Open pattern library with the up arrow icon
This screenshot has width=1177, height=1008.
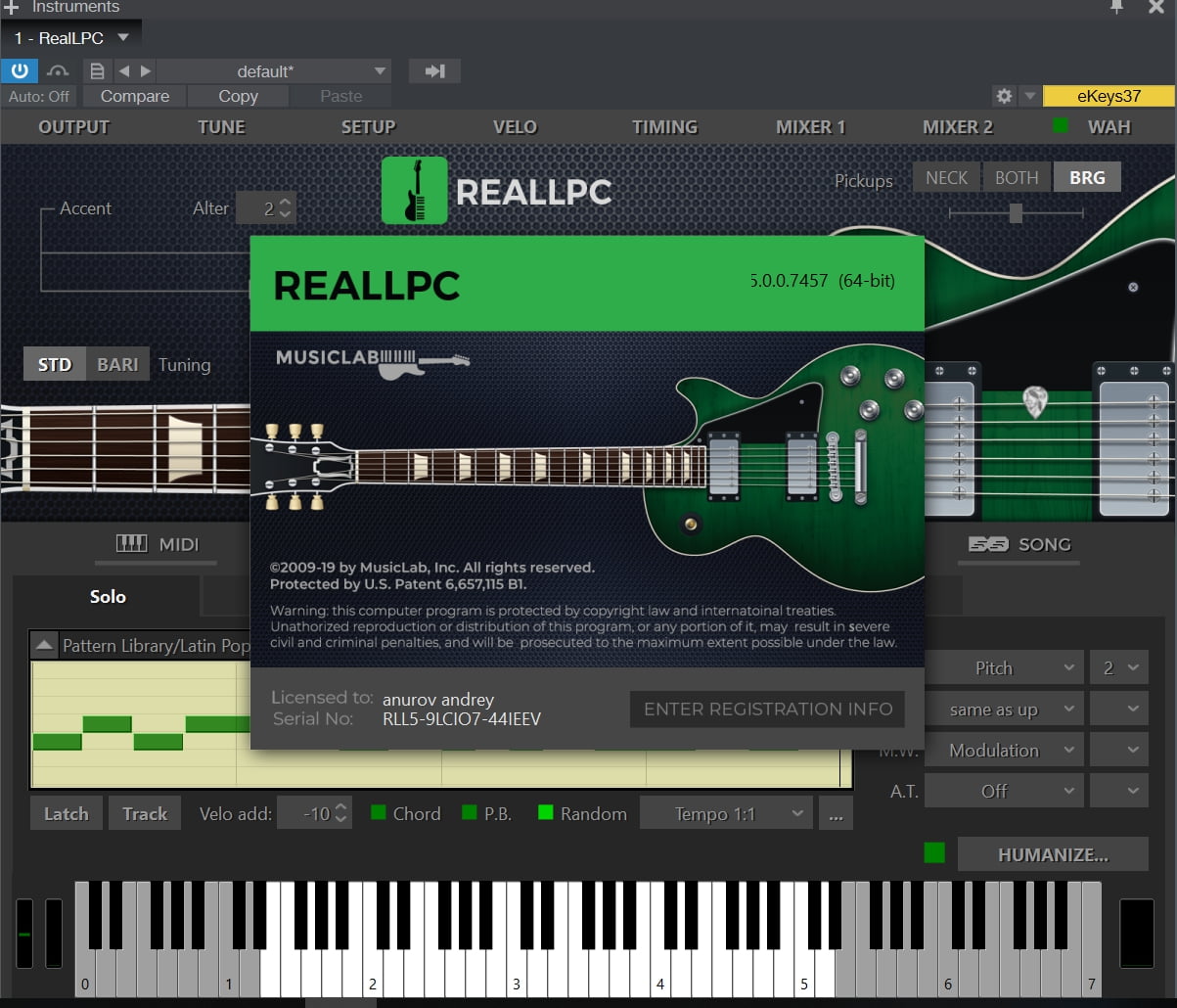tap(44, 645)
